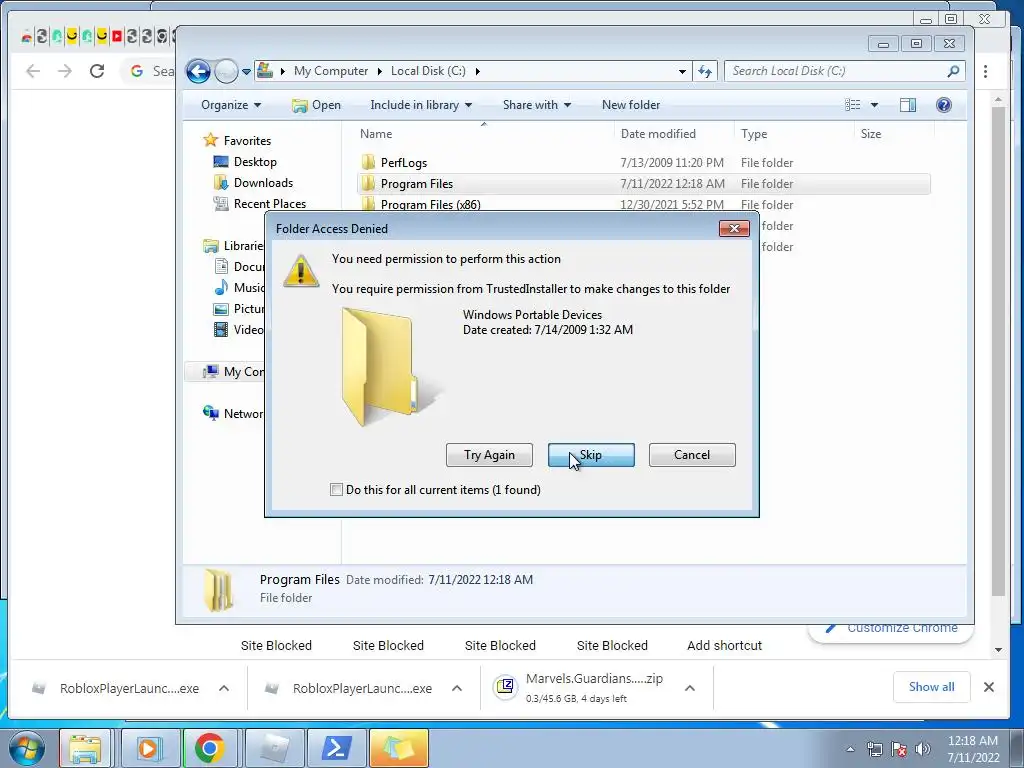Click the Chrome back arrow
Screen dimensions: 1024x768
(33, 71)
